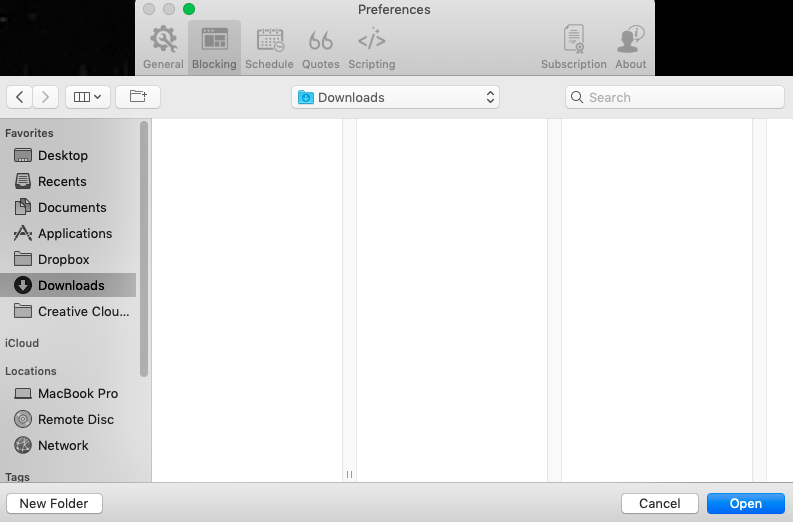The image size is (793, 522).
Task: Click the Search field
Action: tap(675, 97)
